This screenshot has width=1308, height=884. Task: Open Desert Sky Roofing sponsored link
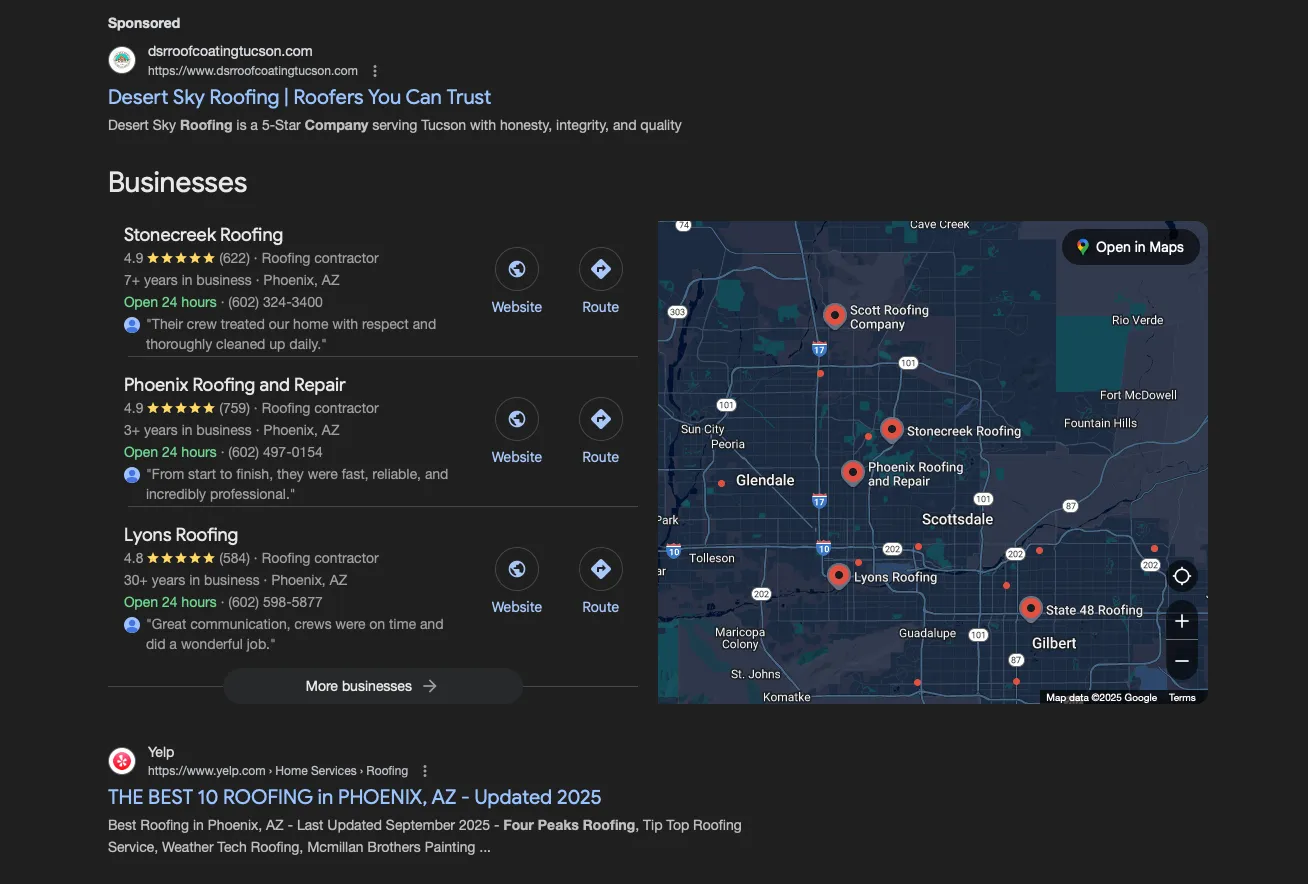[300, 97]
